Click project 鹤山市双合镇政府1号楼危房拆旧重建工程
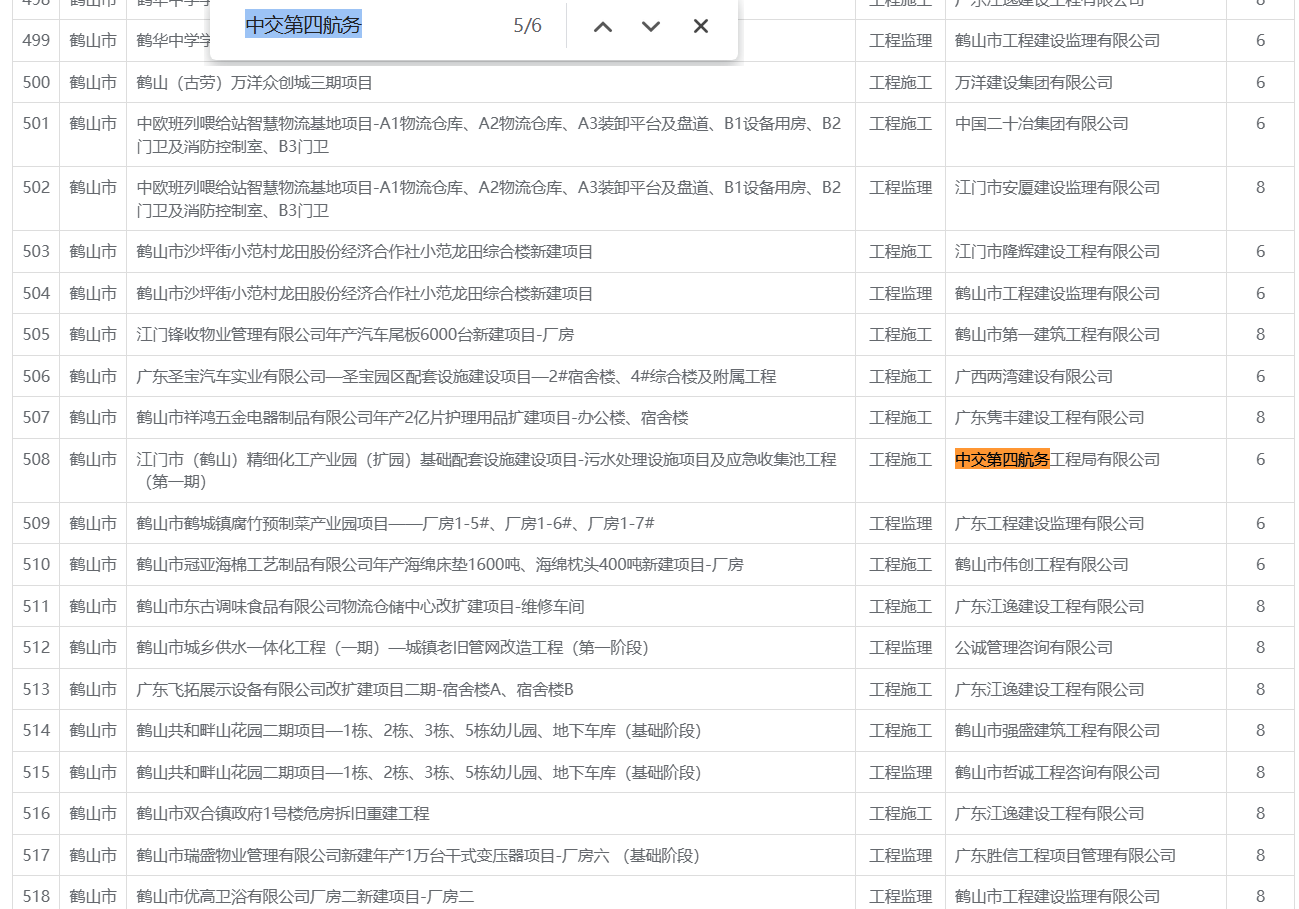 pyautogui.click(x=283, y=813)
